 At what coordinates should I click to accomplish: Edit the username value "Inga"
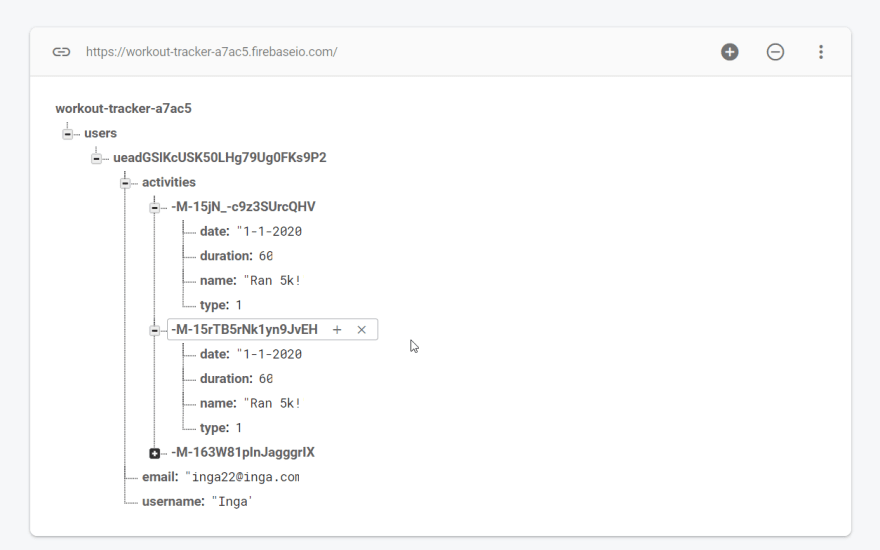tap(232, 502)
